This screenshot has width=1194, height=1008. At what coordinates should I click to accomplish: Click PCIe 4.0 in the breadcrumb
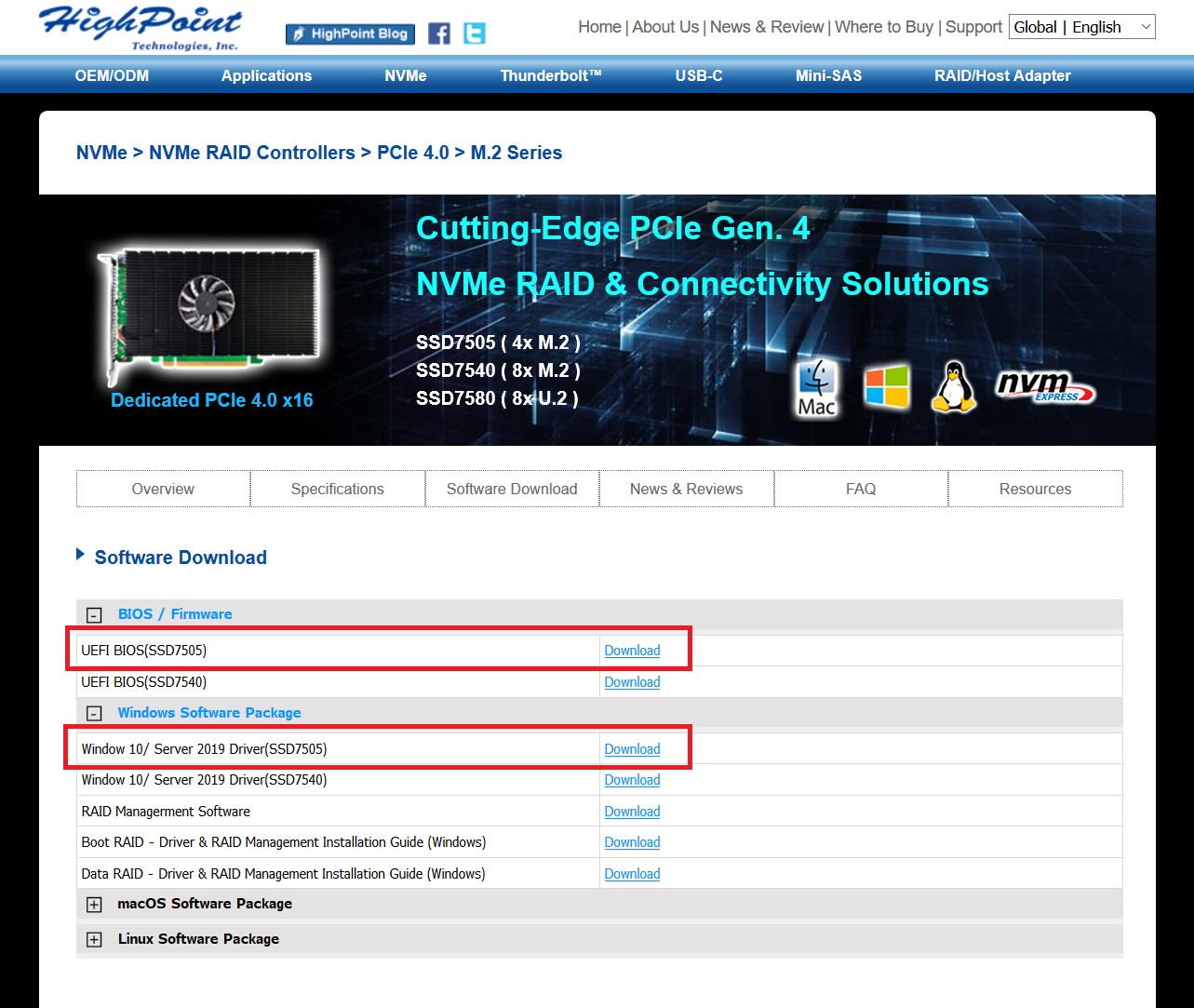413,153
